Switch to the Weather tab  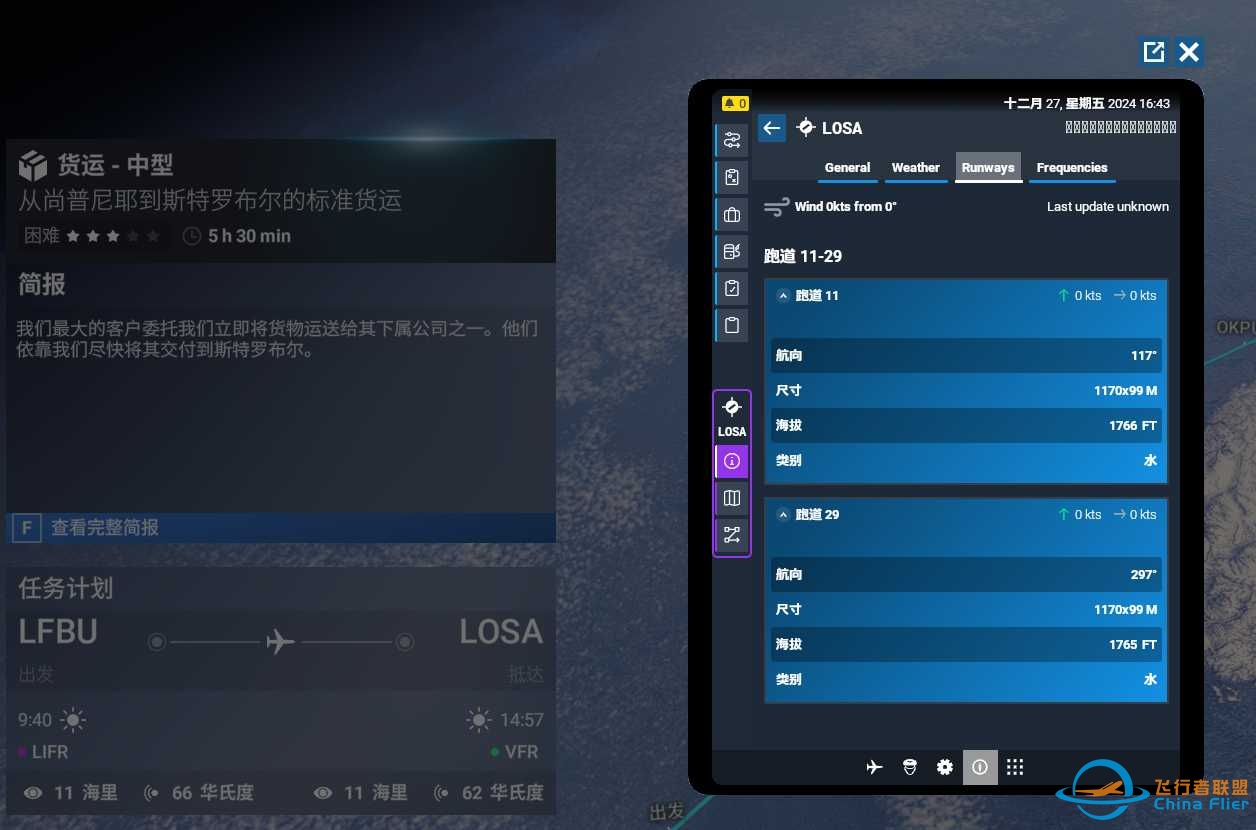pos(915,168)
